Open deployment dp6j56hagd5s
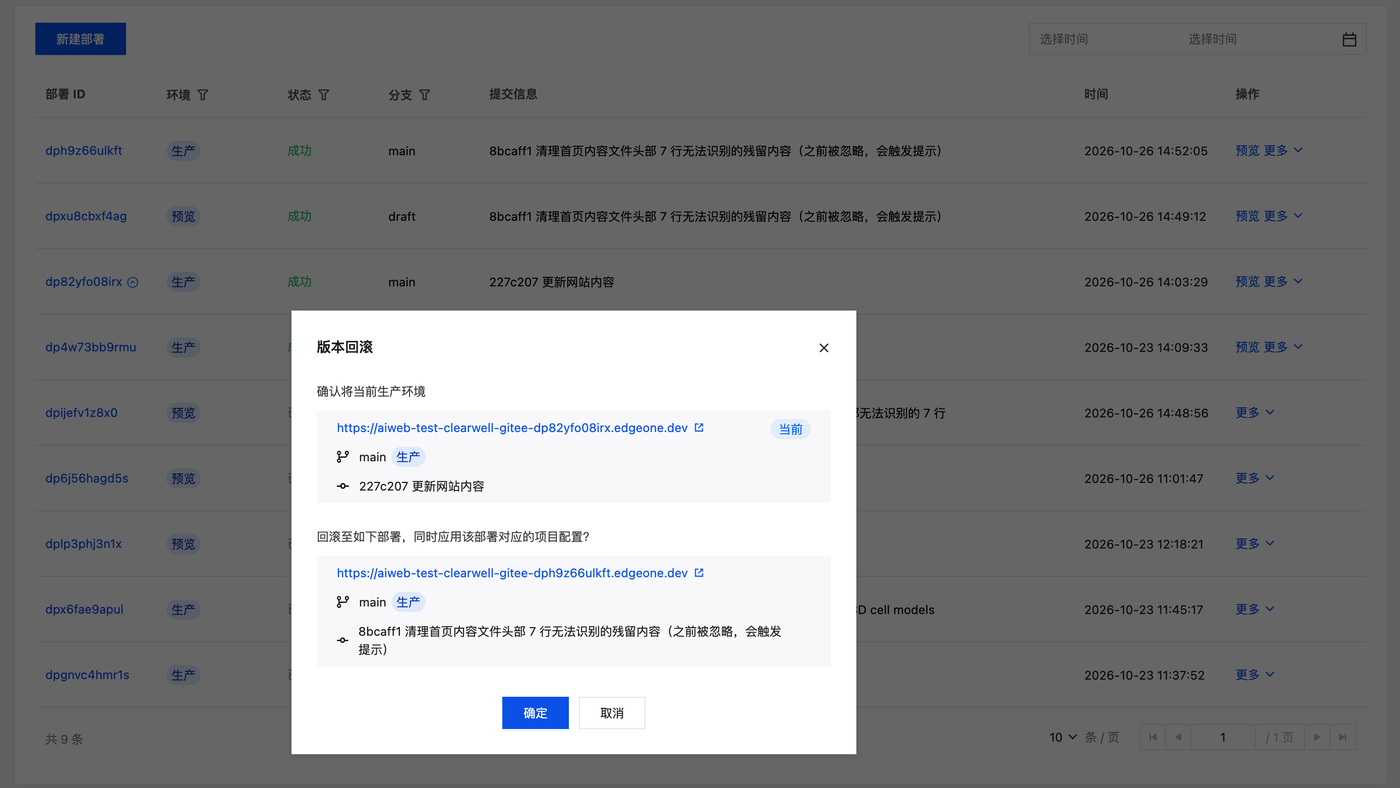This screenshot has height=788, width=1400. pos(87,478)
